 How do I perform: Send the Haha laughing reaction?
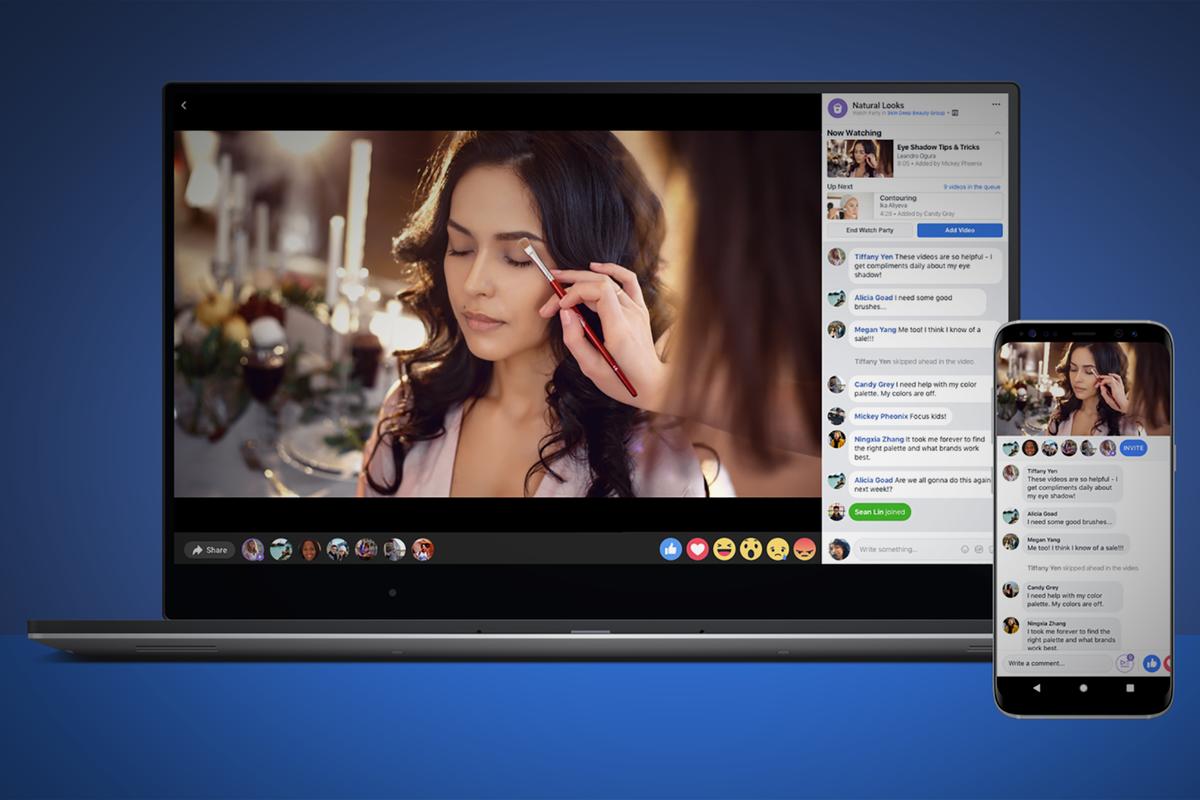725,548
